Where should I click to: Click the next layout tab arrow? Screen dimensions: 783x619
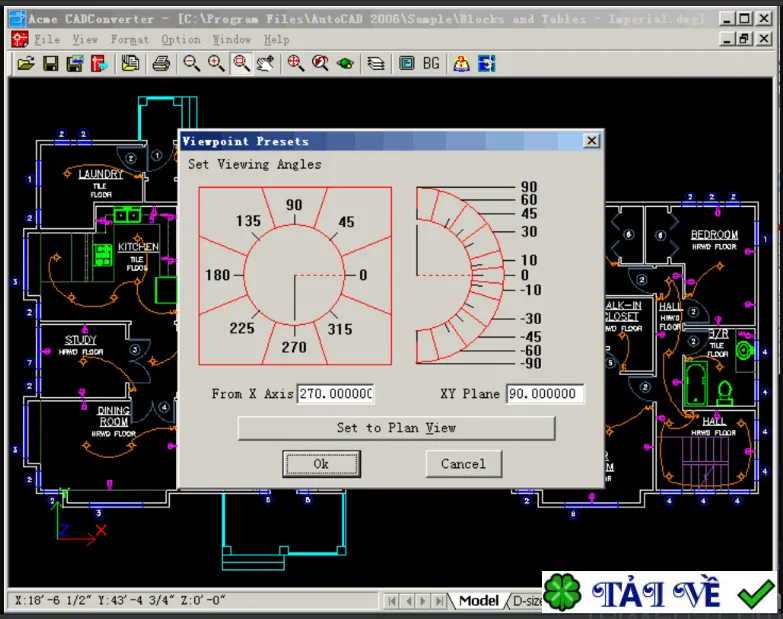pyautogui.click(x=423, y=601)
